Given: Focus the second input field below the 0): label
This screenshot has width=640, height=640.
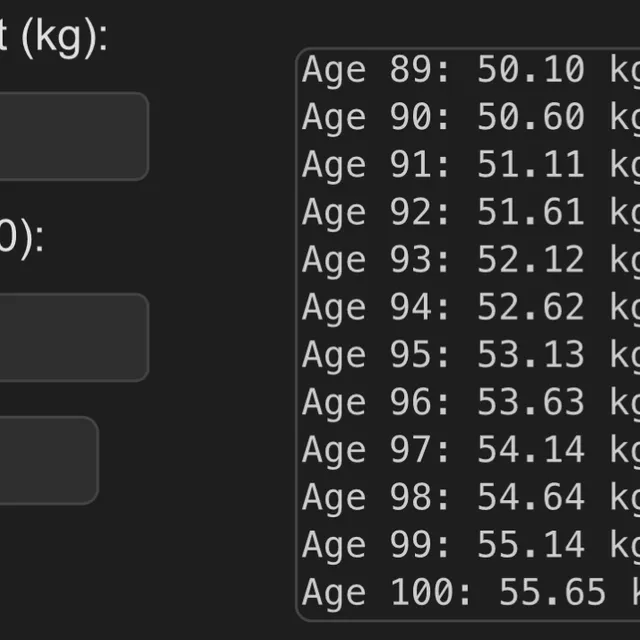Looking at the screenshot, I should 70,337.
